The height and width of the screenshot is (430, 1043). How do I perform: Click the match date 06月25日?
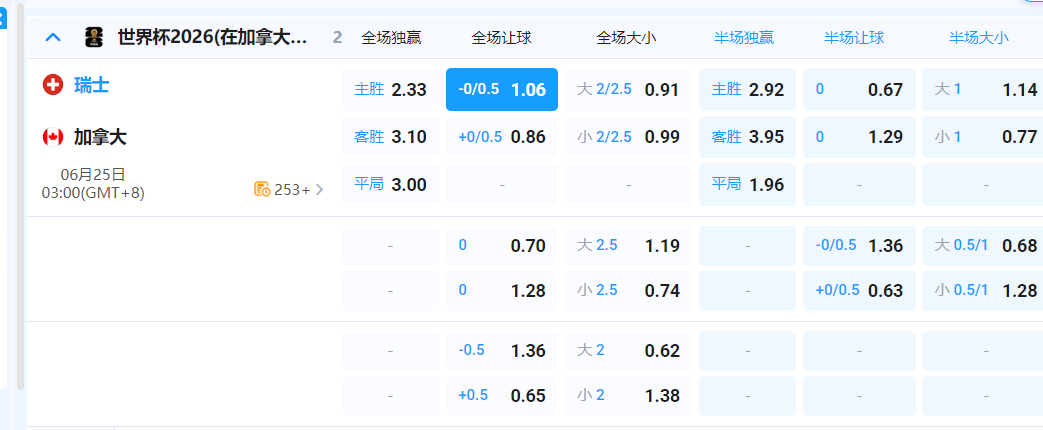coord(93,175)
